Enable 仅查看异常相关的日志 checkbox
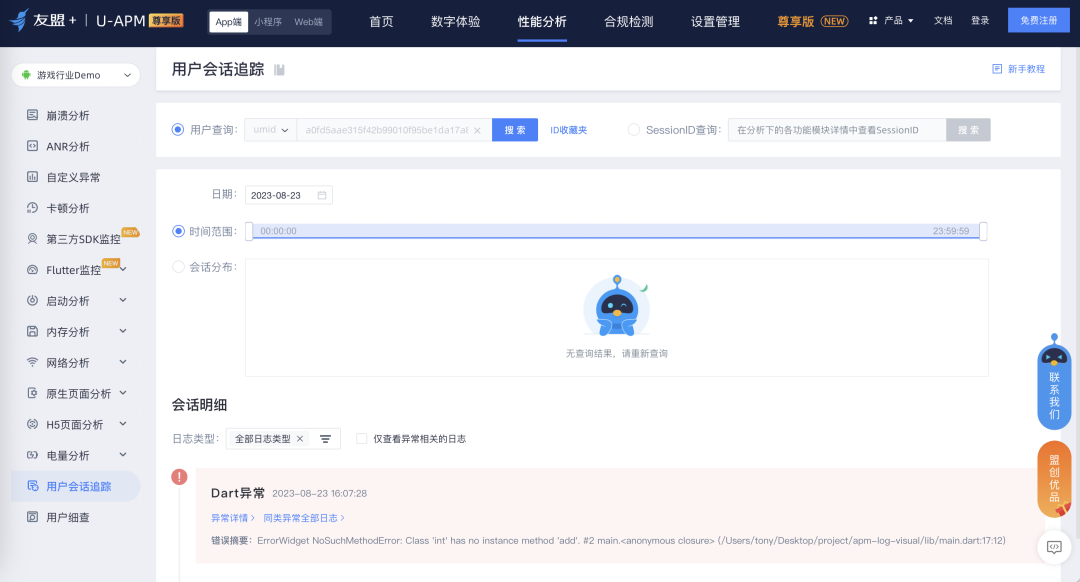 tap(361, 439)
